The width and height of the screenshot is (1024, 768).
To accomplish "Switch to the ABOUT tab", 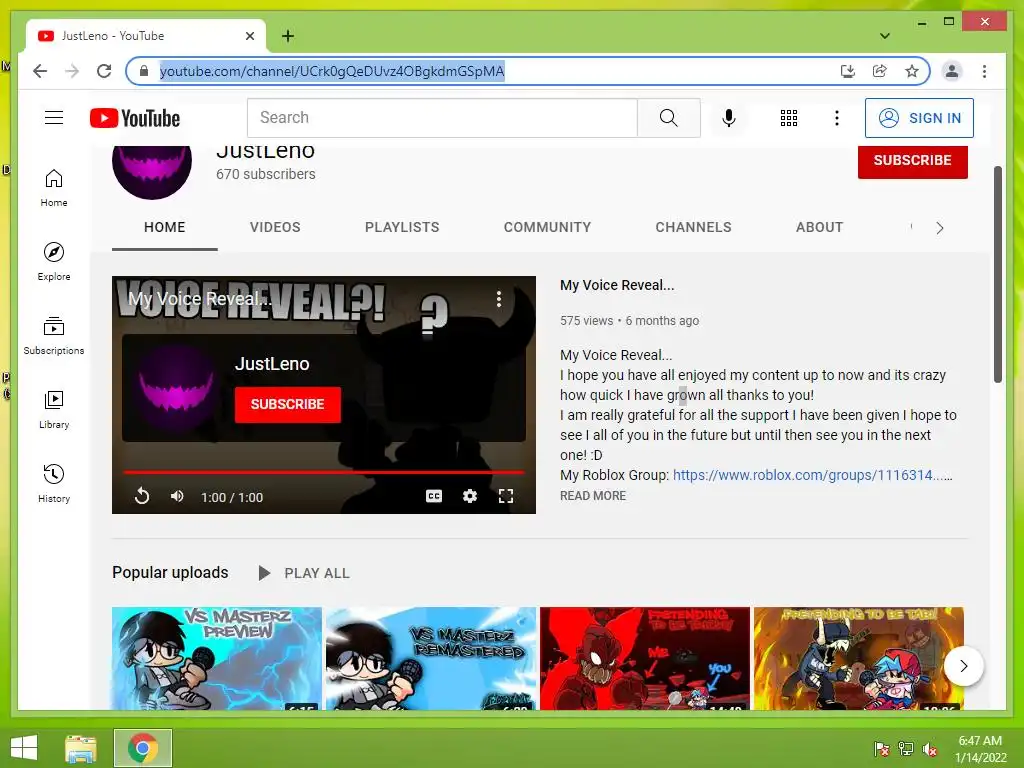I will tap(820, 227).
